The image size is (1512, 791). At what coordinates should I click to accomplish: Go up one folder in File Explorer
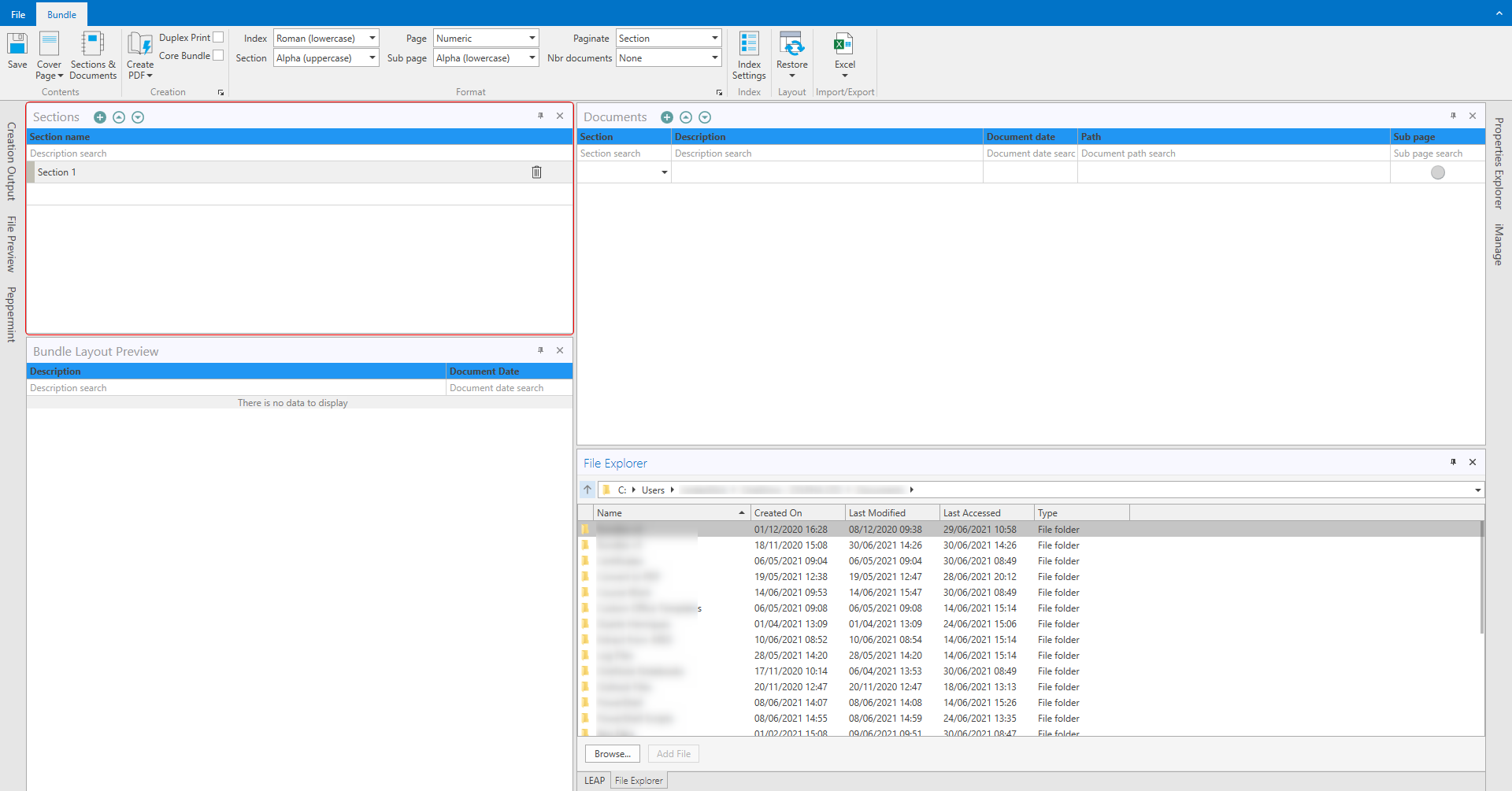click(587, 490)
